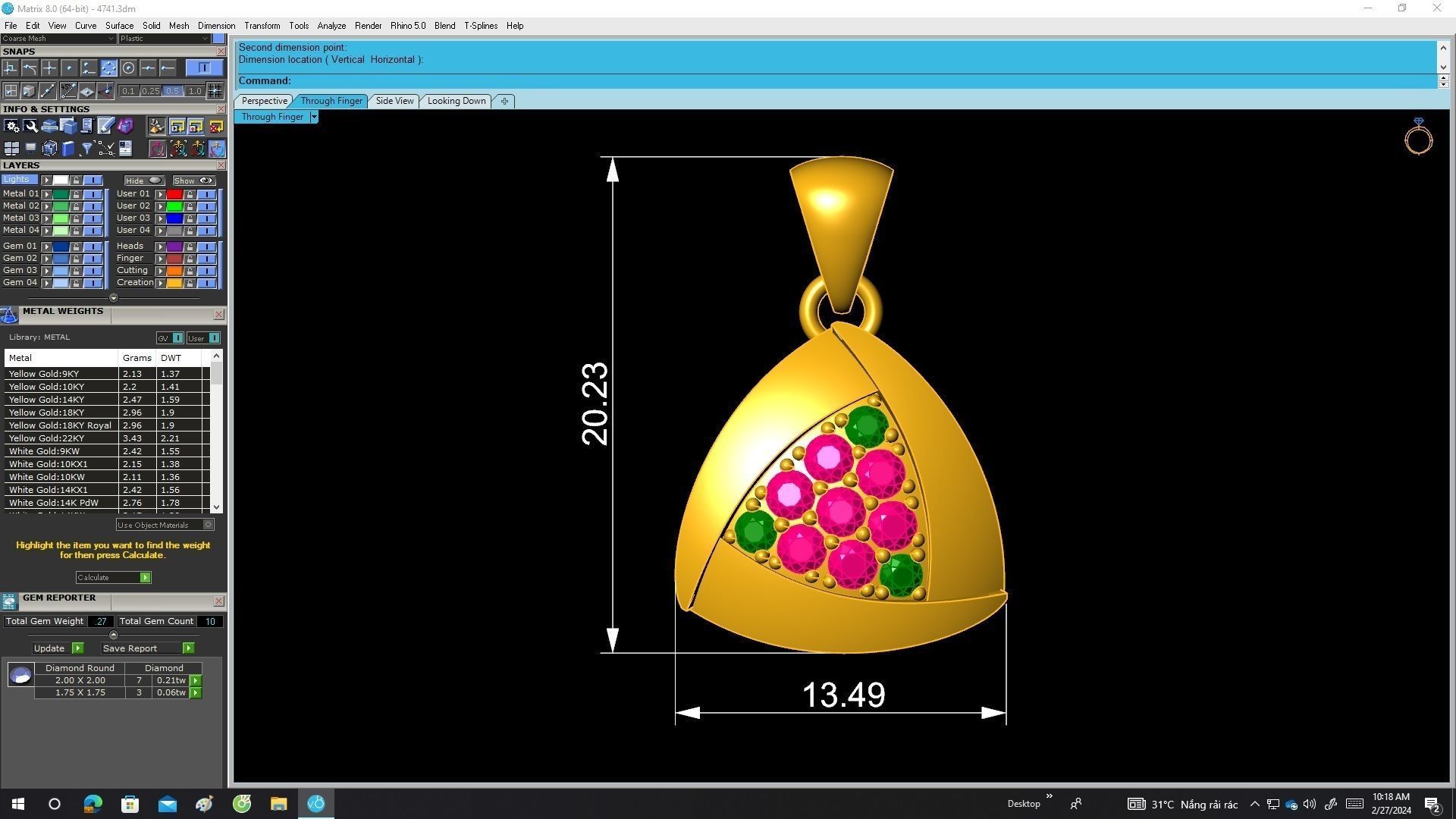This screenshot has width=1456, height=819.
Task: Toggle the Lights layer on/off switch
Action: point(93,180)
